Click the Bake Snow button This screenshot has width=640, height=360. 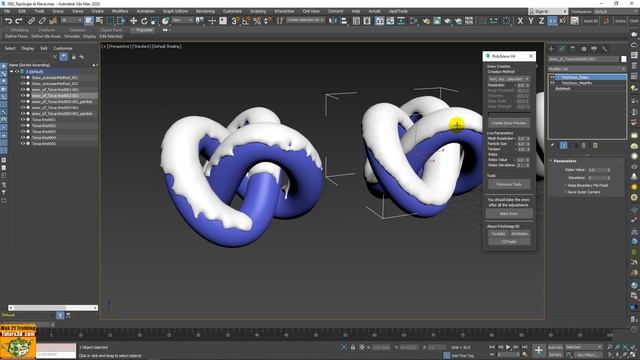pos(509,213)
